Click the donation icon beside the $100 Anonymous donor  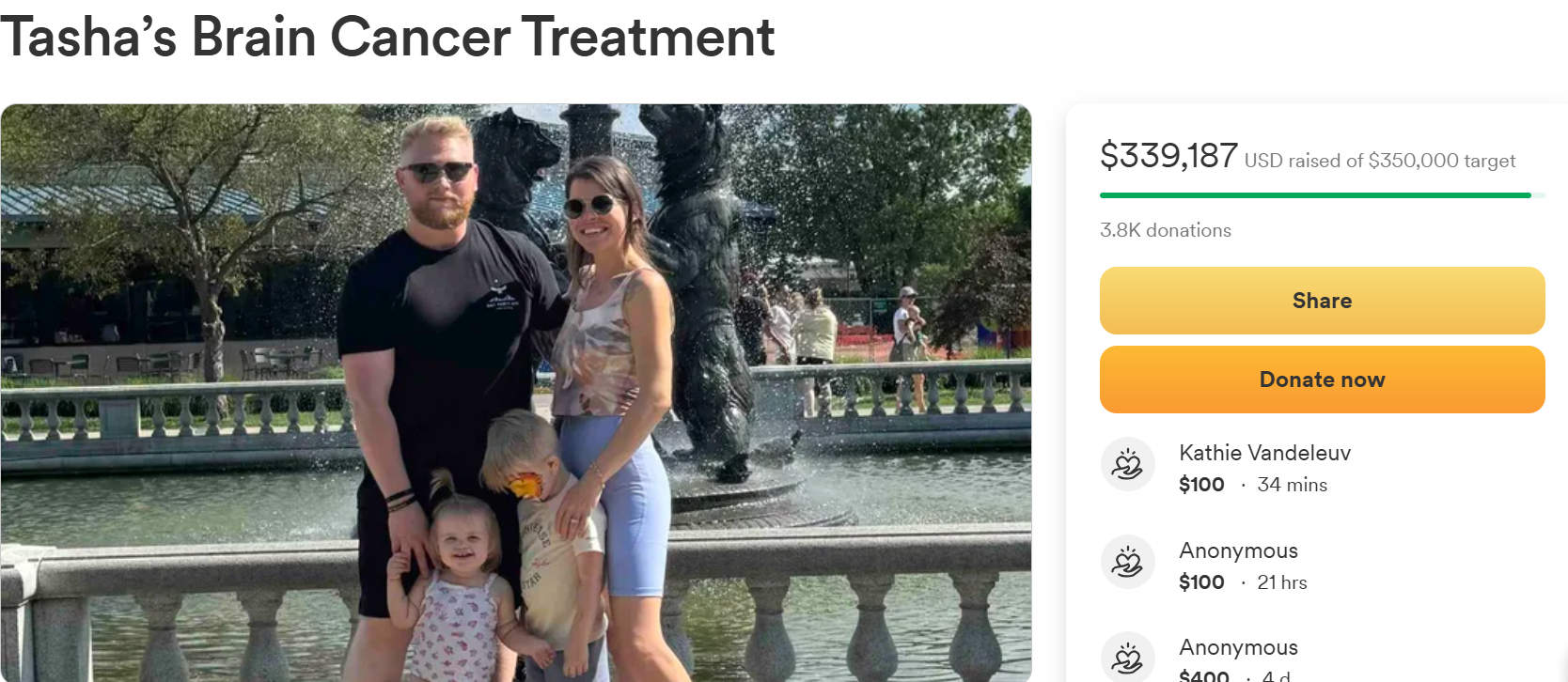[1127, 562]
